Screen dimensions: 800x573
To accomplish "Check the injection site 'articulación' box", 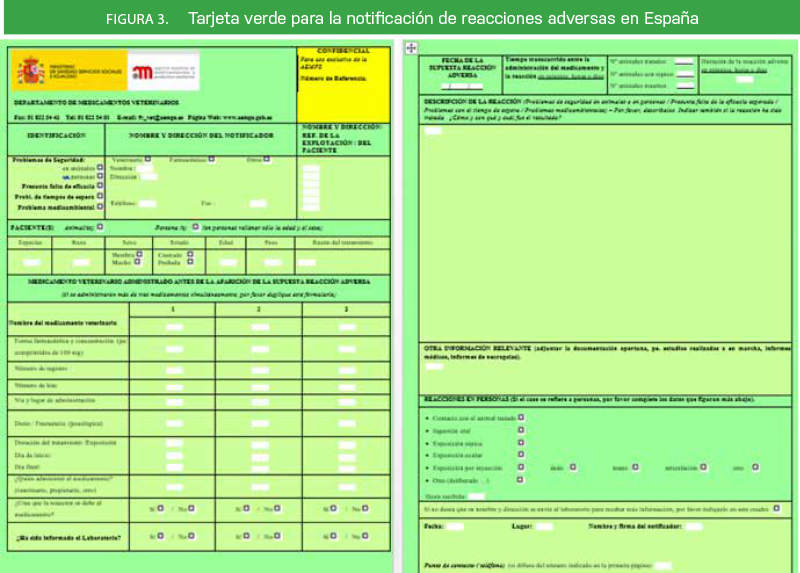I will (704, 467).
